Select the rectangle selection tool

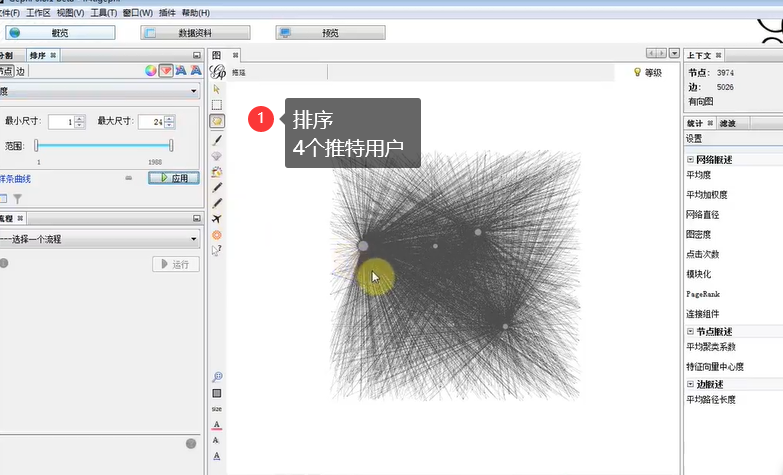(x=217, y=105)
